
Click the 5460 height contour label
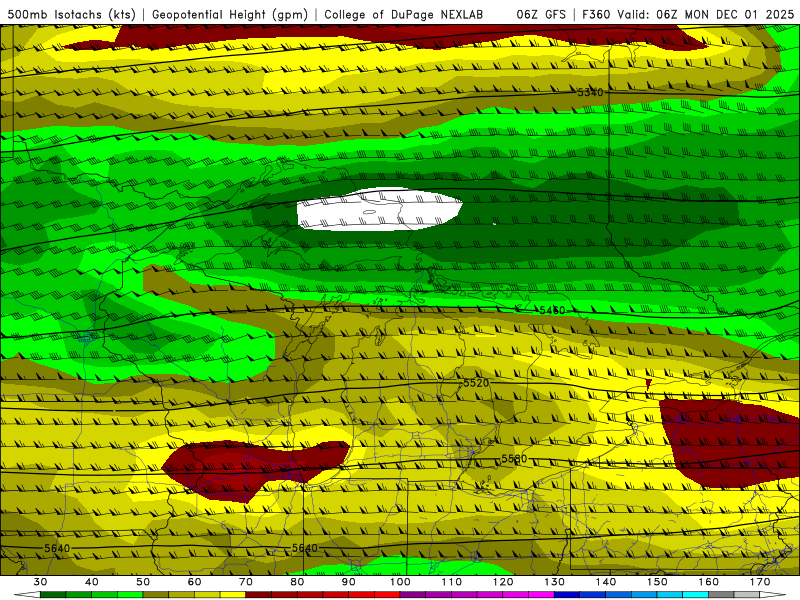click(x=552, y=310)
